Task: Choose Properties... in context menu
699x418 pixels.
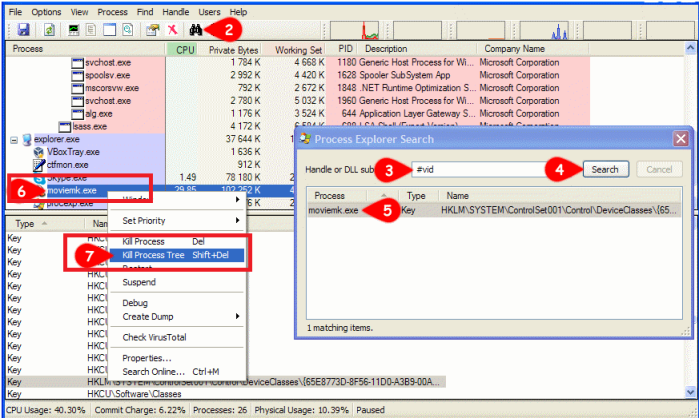Action: [x=177, y=358]
